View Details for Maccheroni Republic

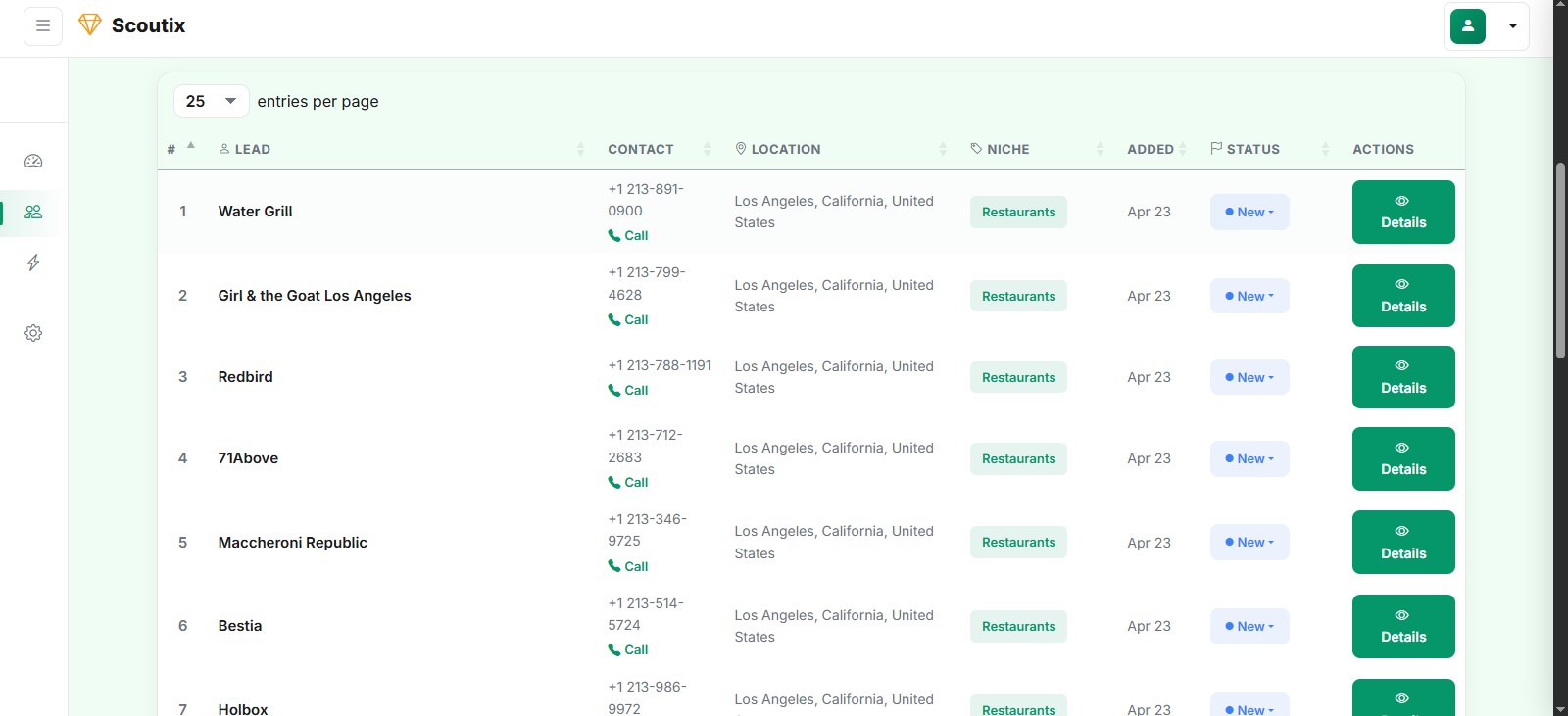(x=1403, y=542)
